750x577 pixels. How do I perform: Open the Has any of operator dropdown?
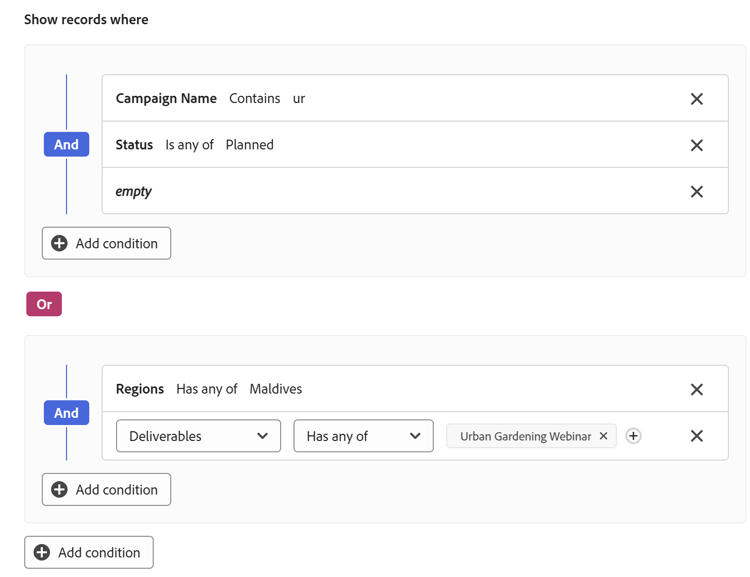363,436
